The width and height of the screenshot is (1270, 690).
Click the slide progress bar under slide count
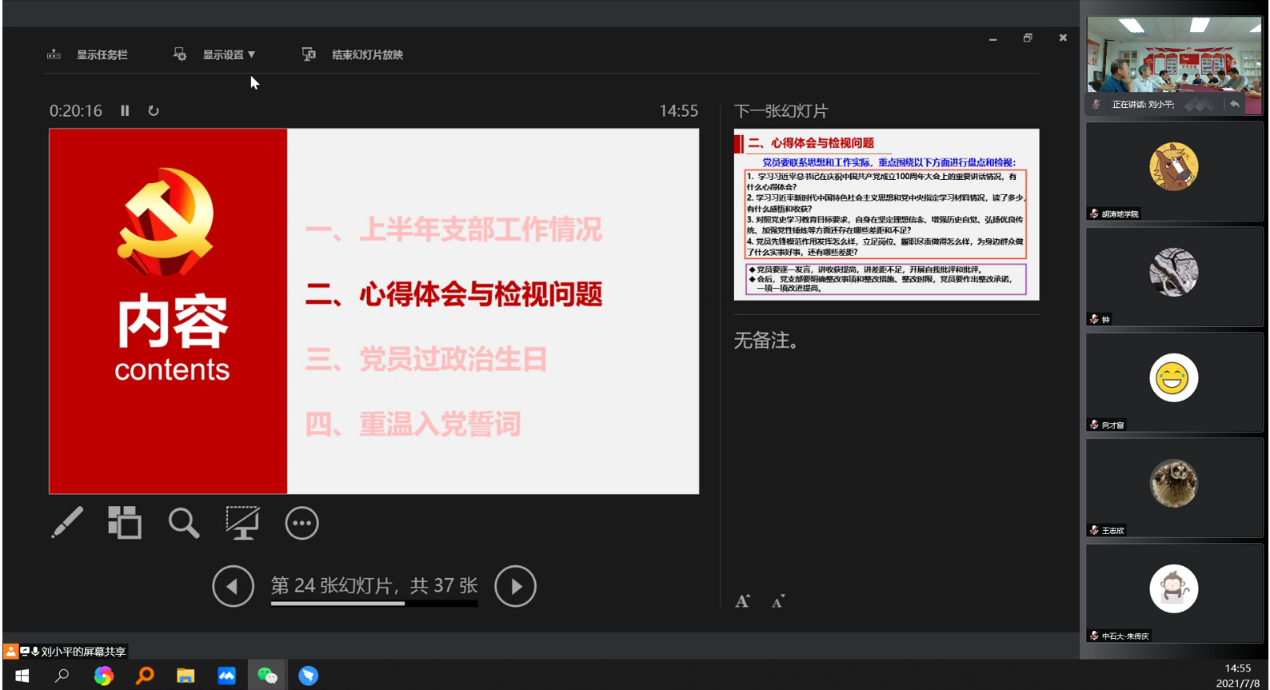[x=373, y=604]
